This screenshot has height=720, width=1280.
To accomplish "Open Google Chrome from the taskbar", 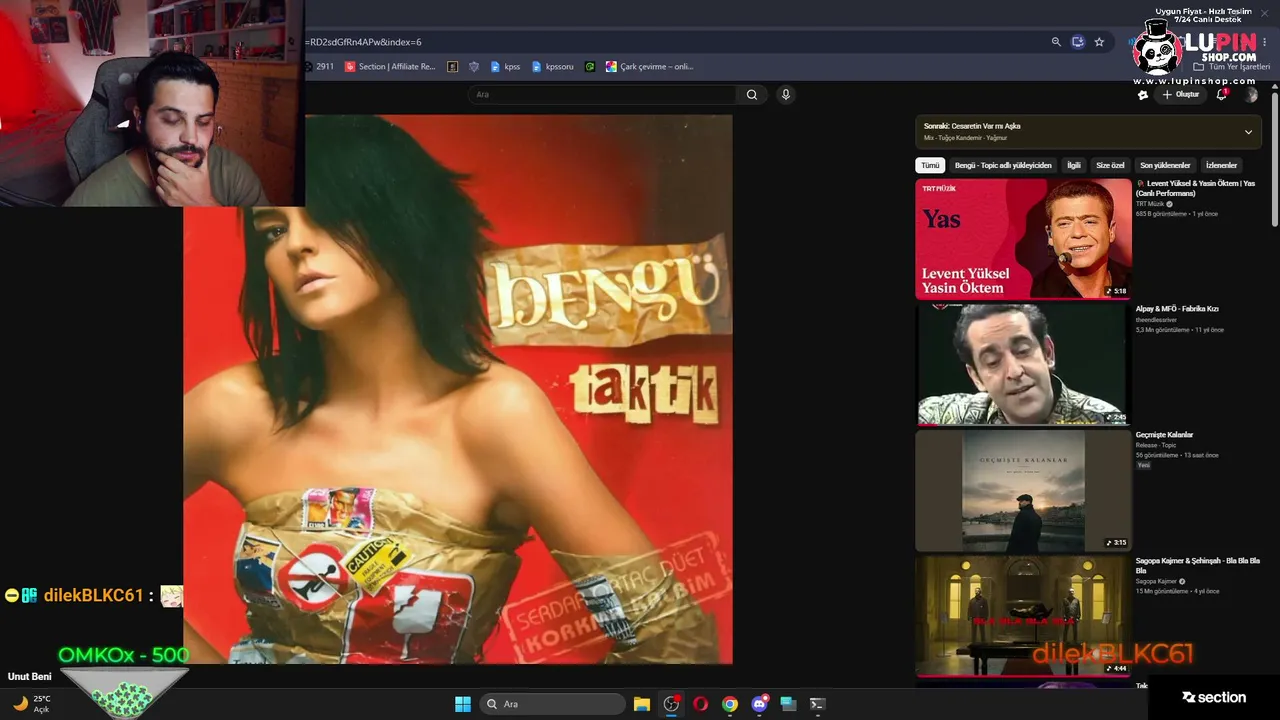I will click(x=730, y=704).
